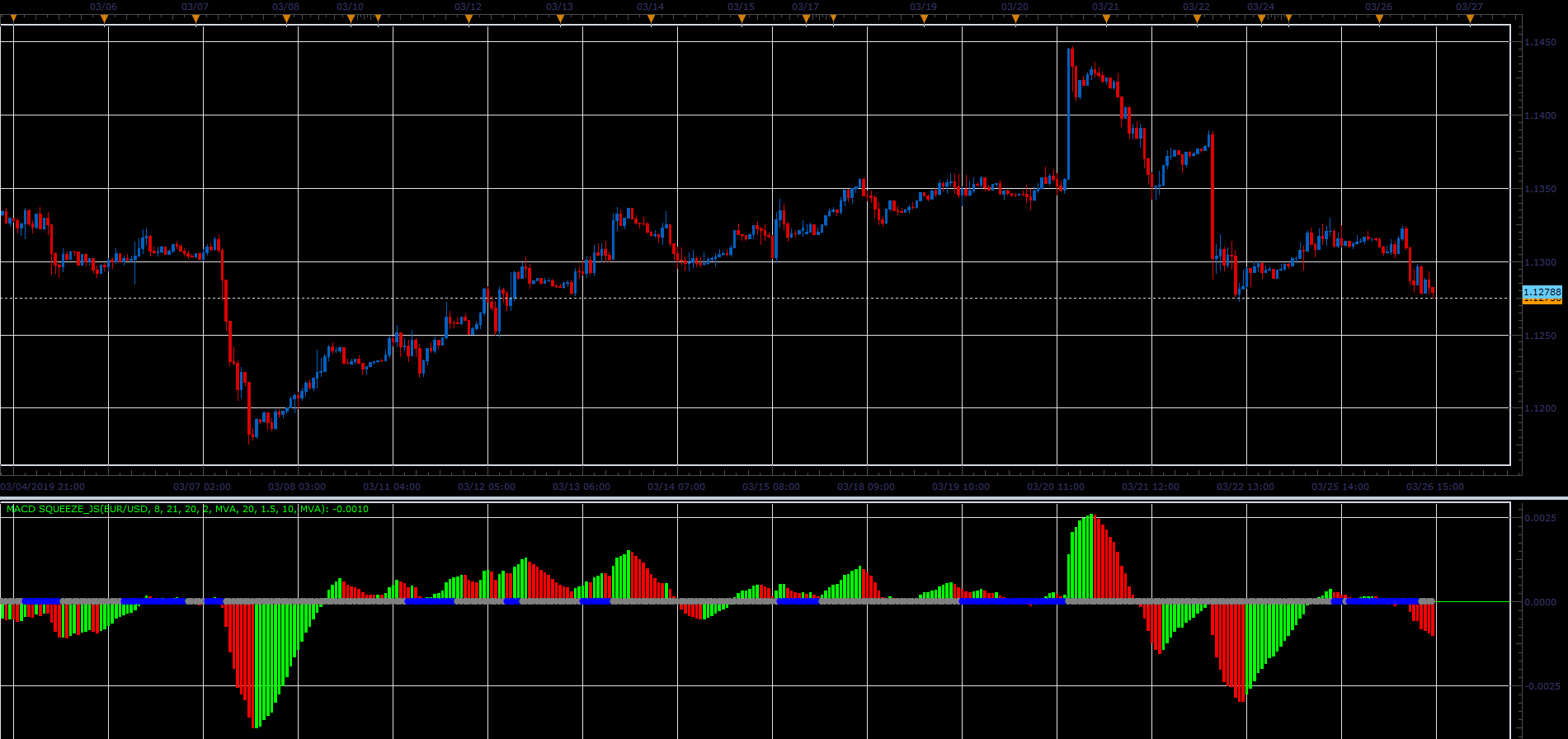Click the 03/11 04:00 time label
The image size is (1568, 739).
click(x=392, y=487)
